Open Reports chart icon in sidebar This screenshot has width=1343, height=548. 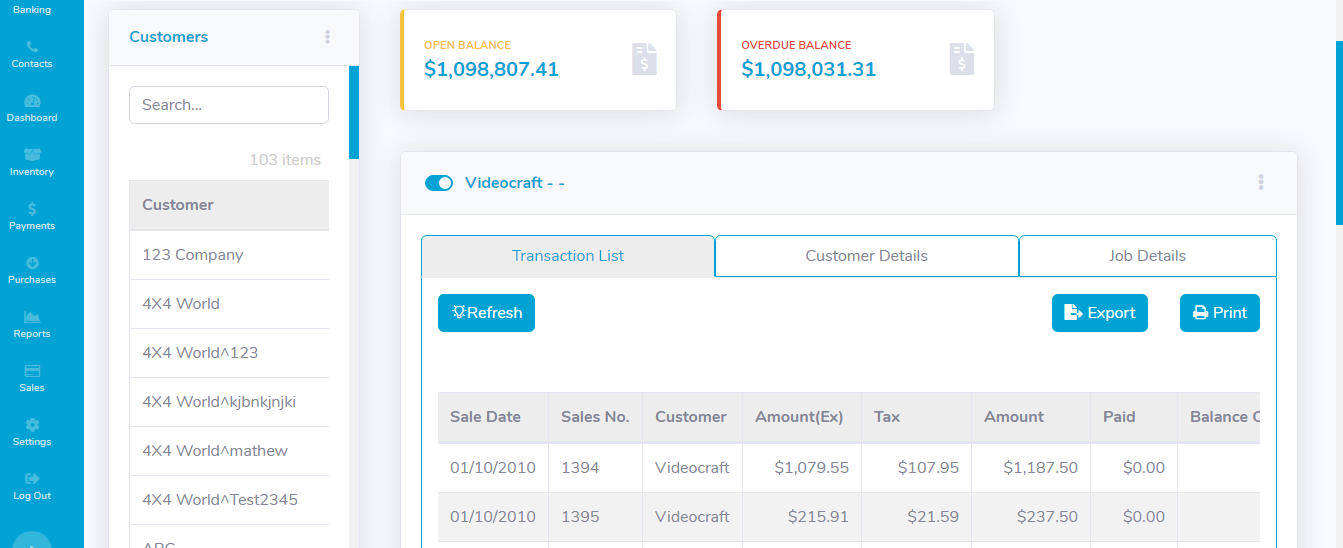click(x=32, y=317)
